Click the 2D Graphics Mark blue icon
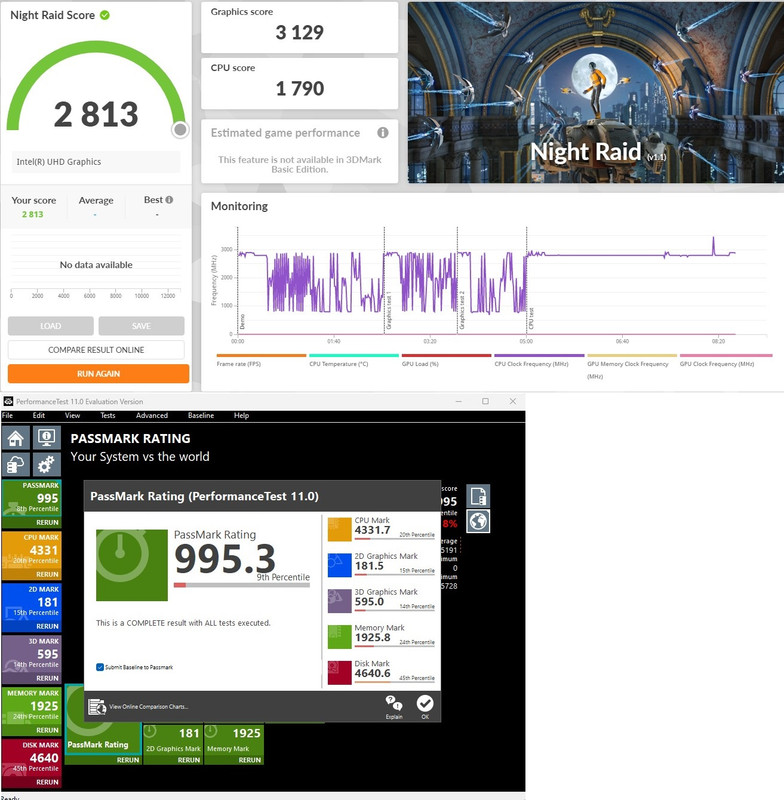 pyautogui.click(x=340, y=565)
